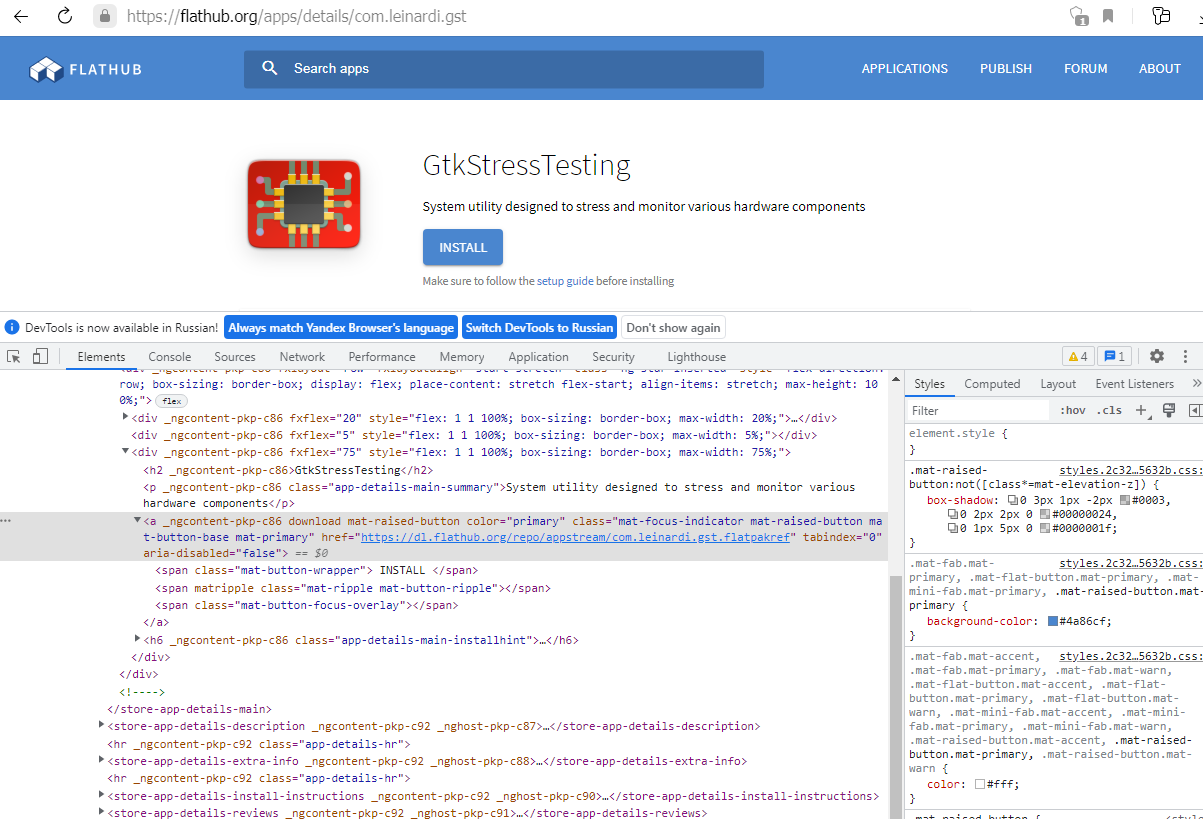Switch to the Console tab

pyautogui.click(x=170, y=357)
